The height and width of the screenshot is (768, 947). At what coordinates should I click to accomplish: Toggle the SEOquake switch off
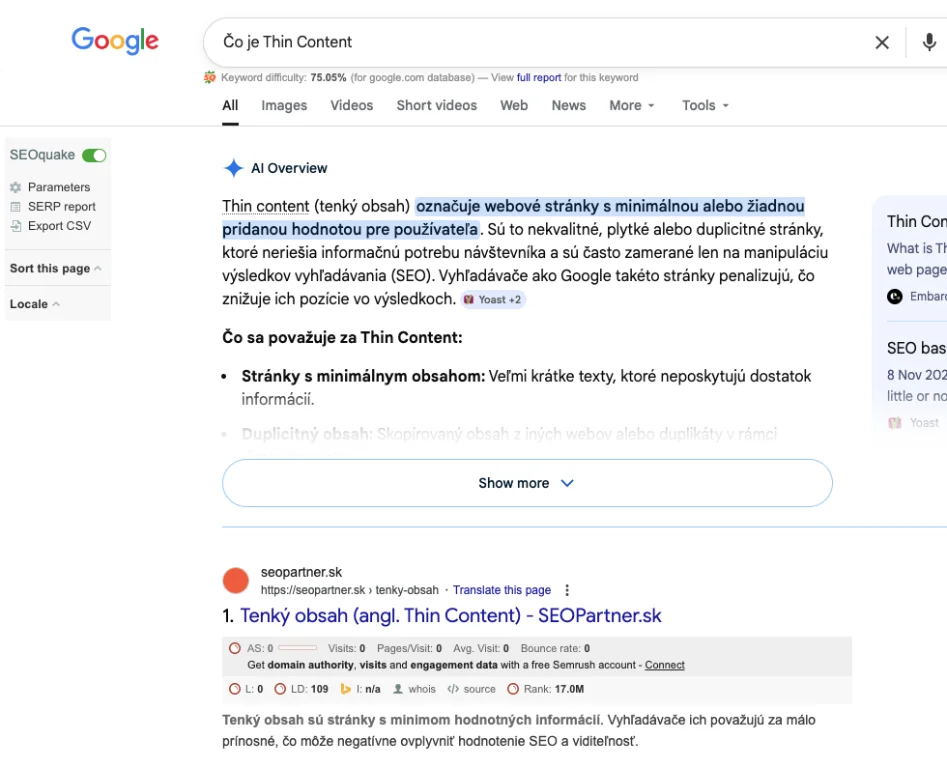point(94,155)
